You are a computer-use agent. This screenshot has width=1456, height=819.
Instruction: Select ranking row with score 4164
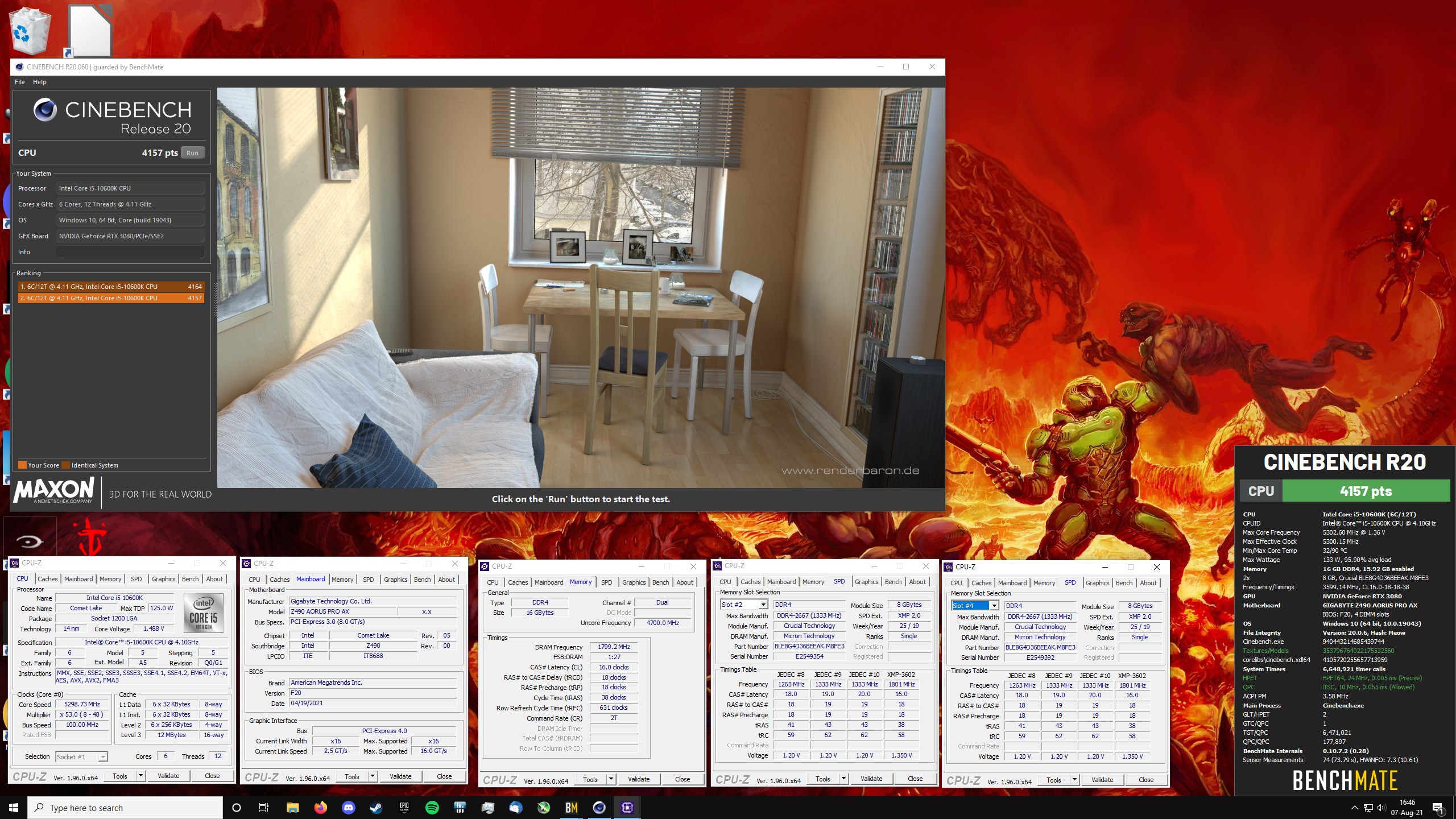111,287
